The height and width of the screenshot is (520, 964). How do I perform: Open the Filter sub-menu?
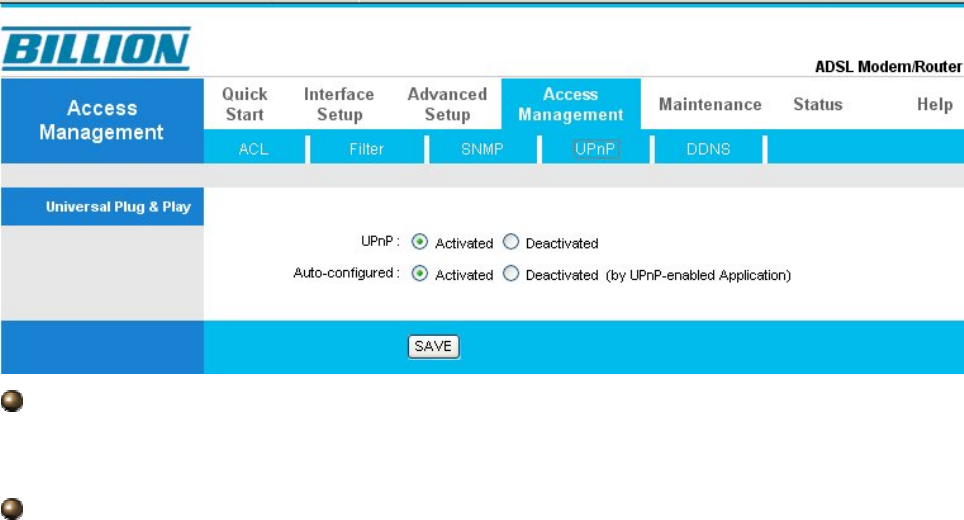(x=366, y=149)
